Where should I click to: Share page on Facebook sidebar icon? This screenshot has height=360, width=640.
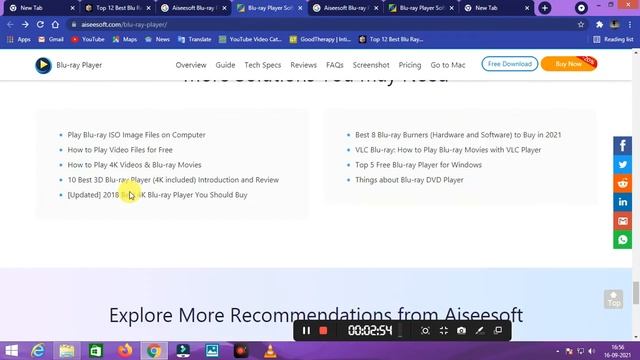tap(622, 146)
